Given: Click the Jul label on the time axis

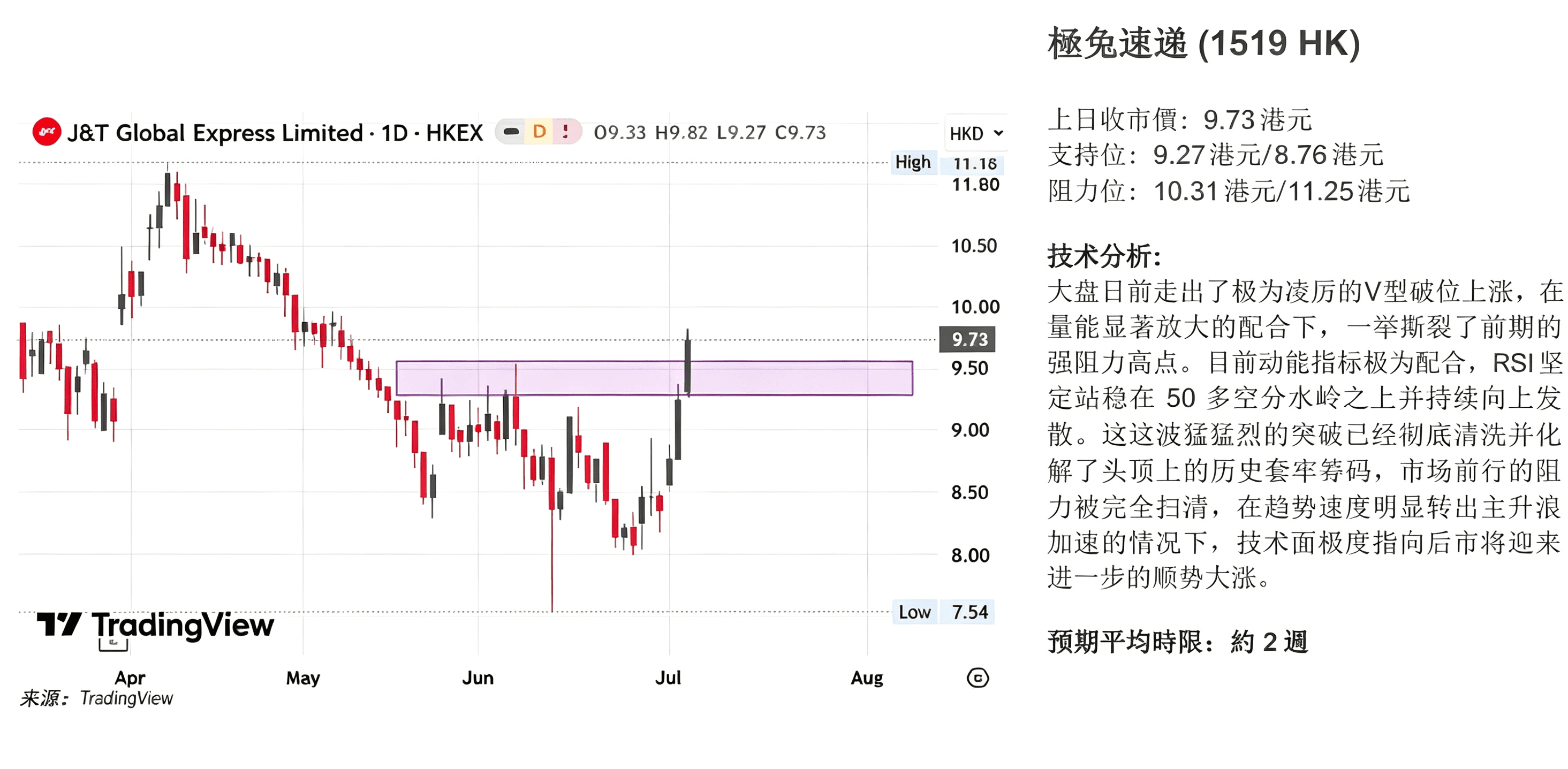Looking at the screenshot, I should [668, 677].
